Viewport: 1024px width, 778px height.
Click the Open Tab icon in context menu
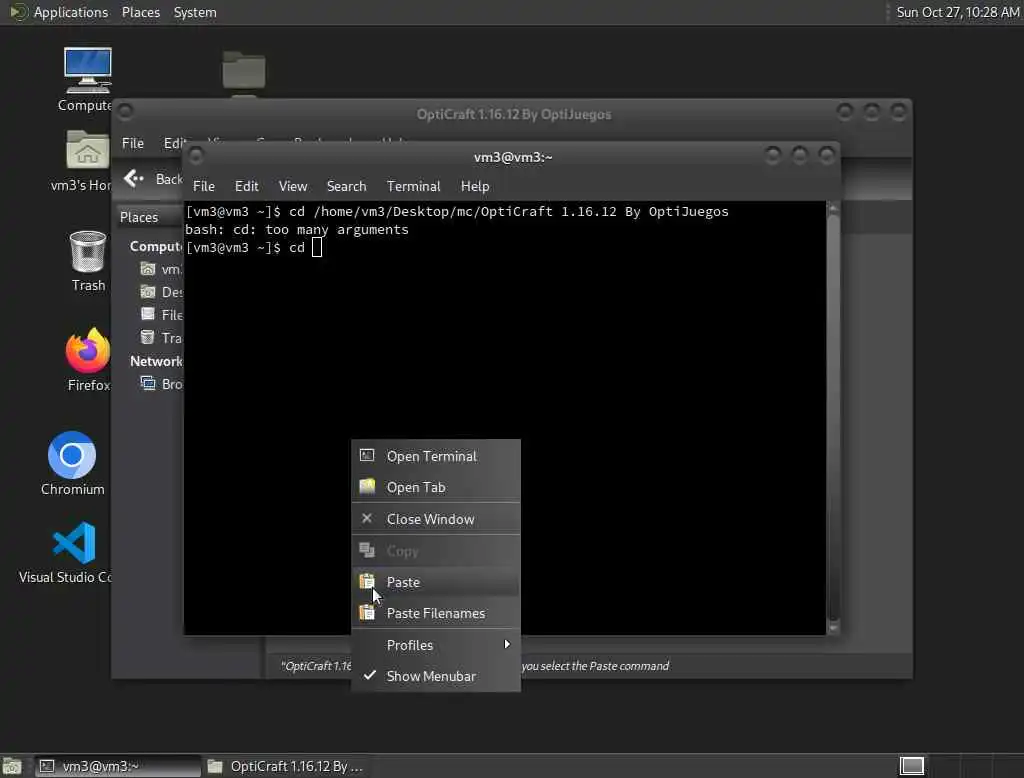(x=367, y=487)
